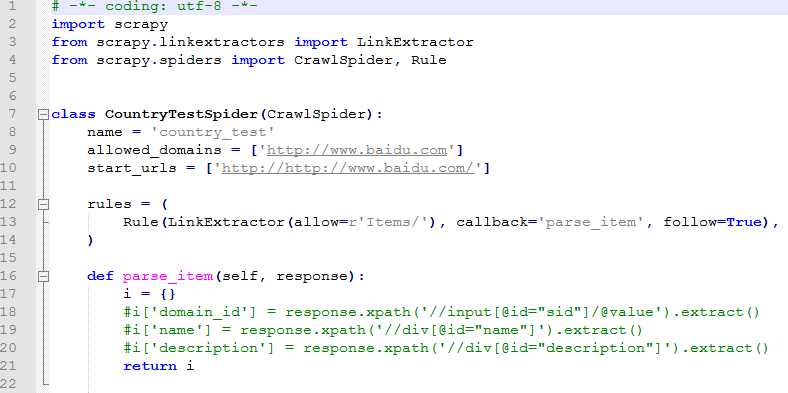788x393 pixels.
Task: Click the utf-8 coding comment
Action: pyautogui.click(x=155, y=7)
